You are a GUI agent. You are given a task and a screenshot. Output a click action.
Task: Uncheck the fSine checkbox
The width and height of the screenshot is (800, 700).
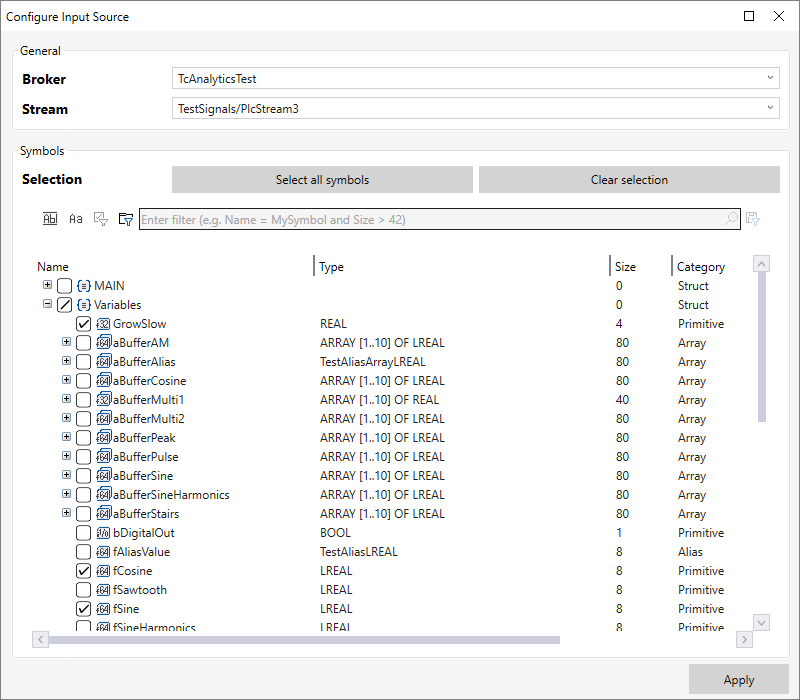click(x=83, y=609)
